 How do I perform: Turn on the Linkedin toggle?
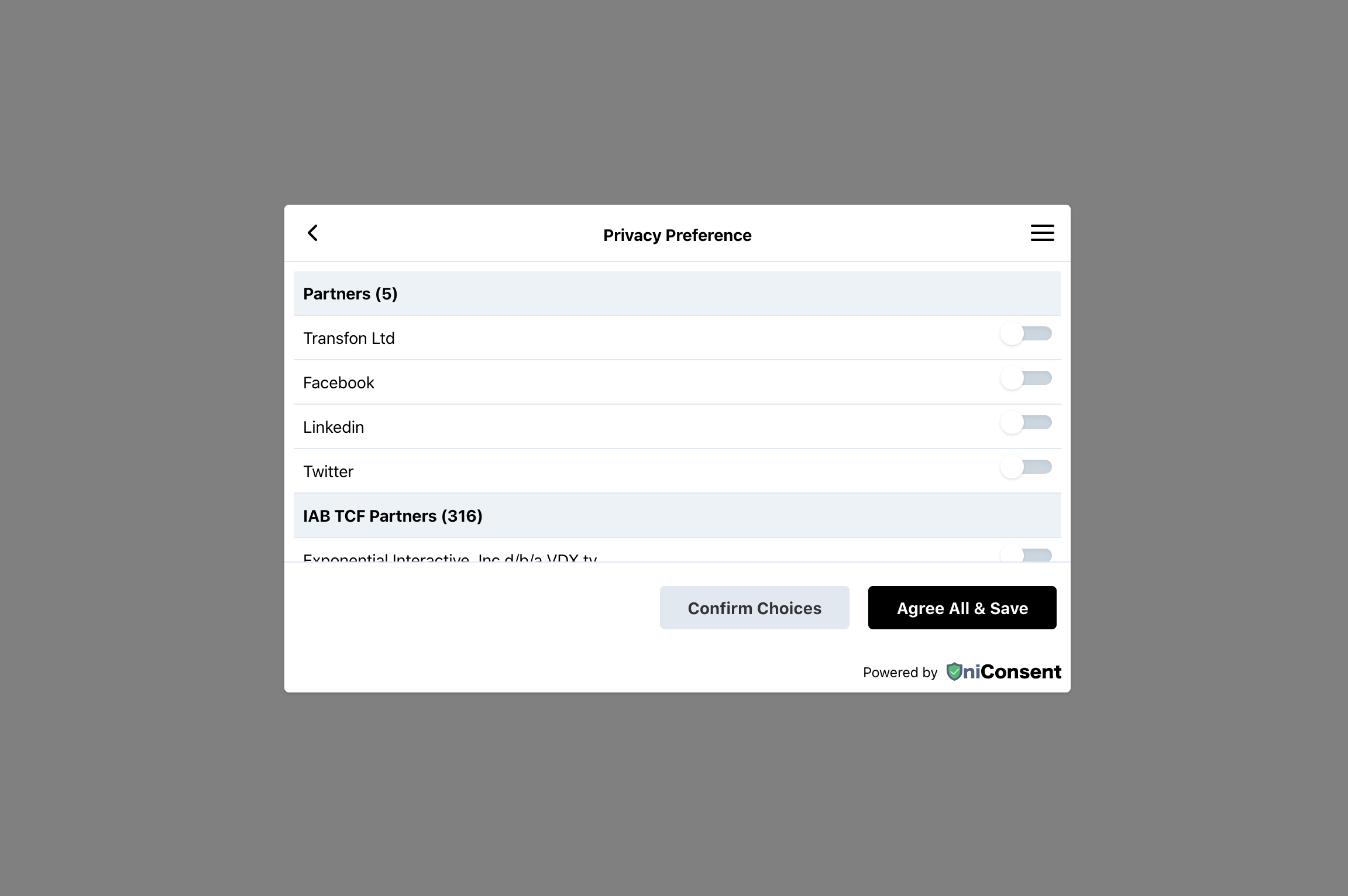[x=1026, y=423]
